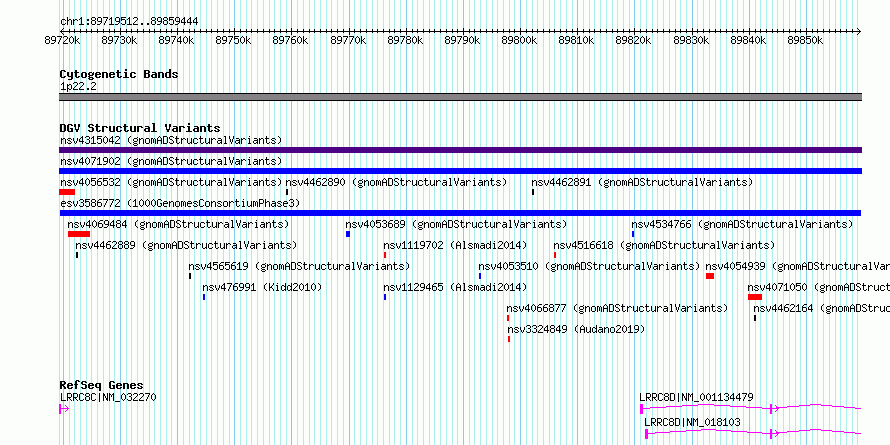The height and width of the screenshot is (445, 890).
Task: Open the nsv4066877 variant label
Action: coord(617,308)
